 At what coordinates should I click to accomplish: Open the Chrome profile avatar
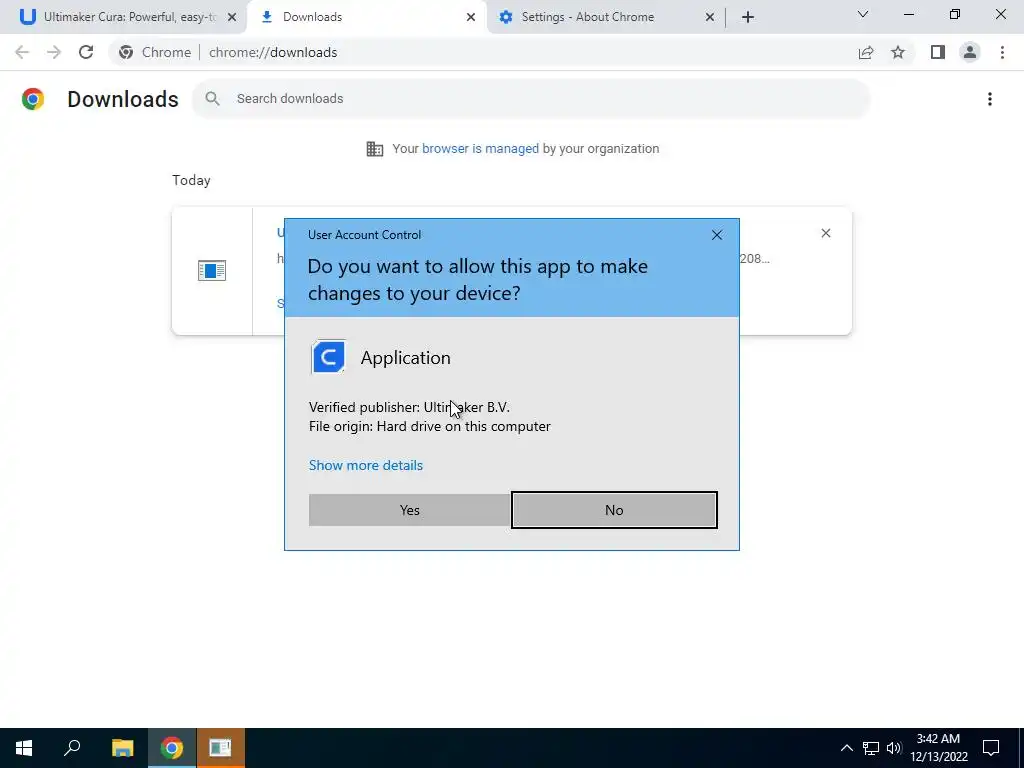(x=970, y=52)
